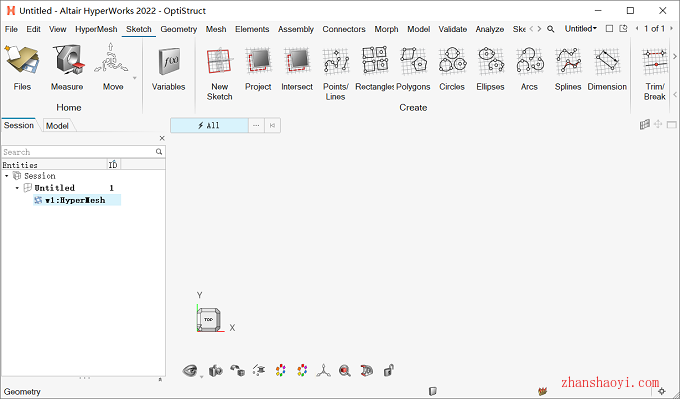The height and width of the screenshot is (399, 680).
Task: Choose the Points/Lines tool
Action: [x=335, y=74]
